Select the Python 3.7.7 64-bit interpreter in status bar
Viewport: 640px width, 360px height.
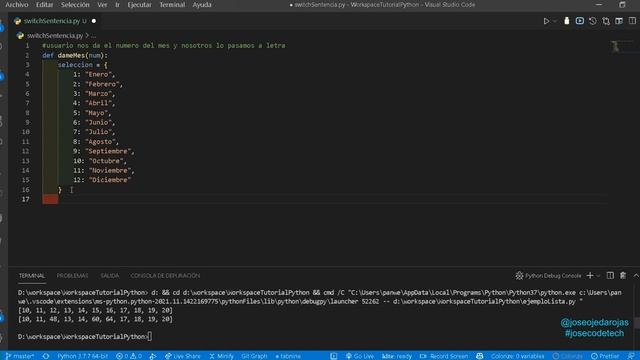coord(82,356)
